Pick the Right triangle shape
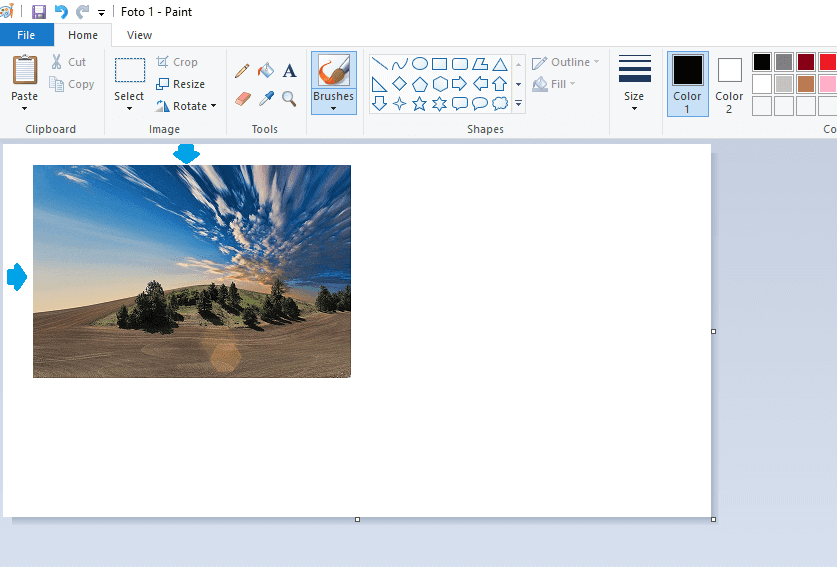The height and width of the screenshot is (567, 837). point(380,84)
